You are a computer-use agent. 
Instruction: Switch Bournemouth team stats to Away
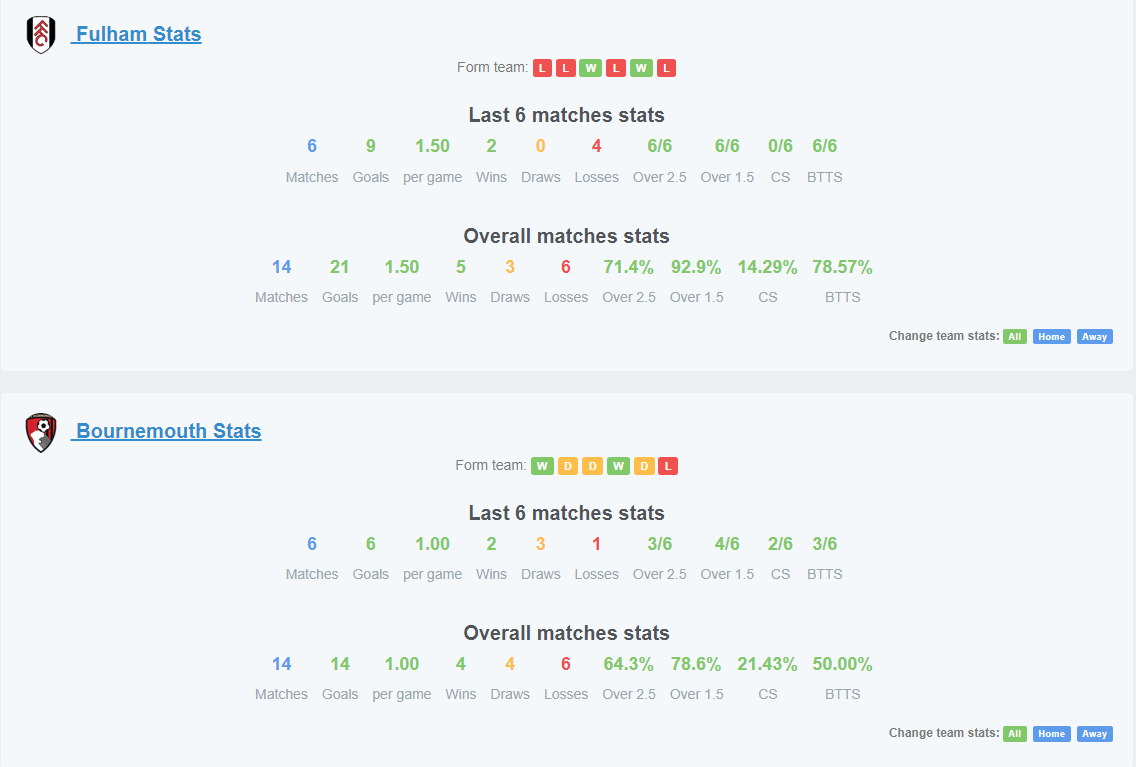(x=1095, y=734)
